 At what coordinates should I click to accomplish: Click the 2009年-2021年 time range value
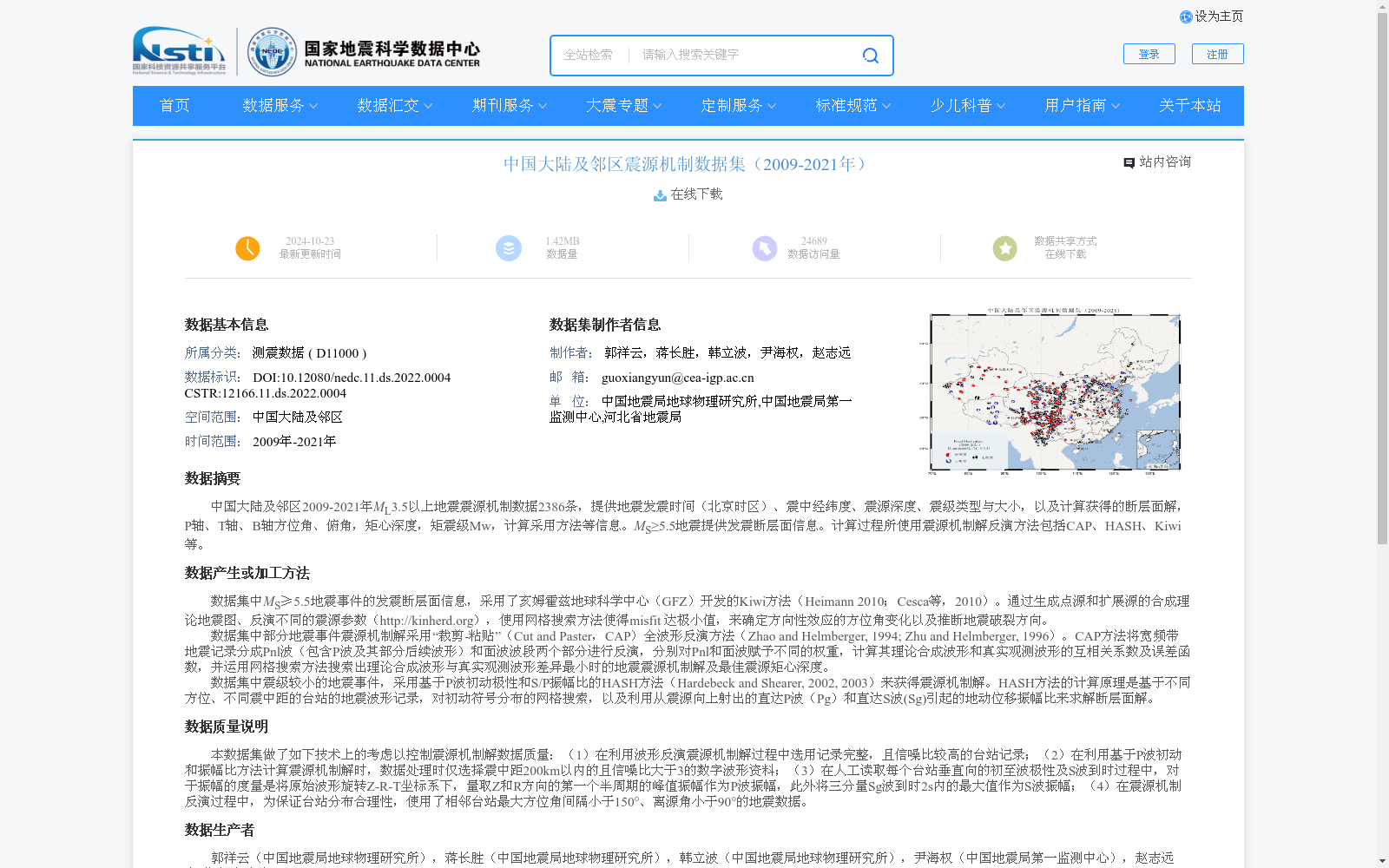coord(294,442)
